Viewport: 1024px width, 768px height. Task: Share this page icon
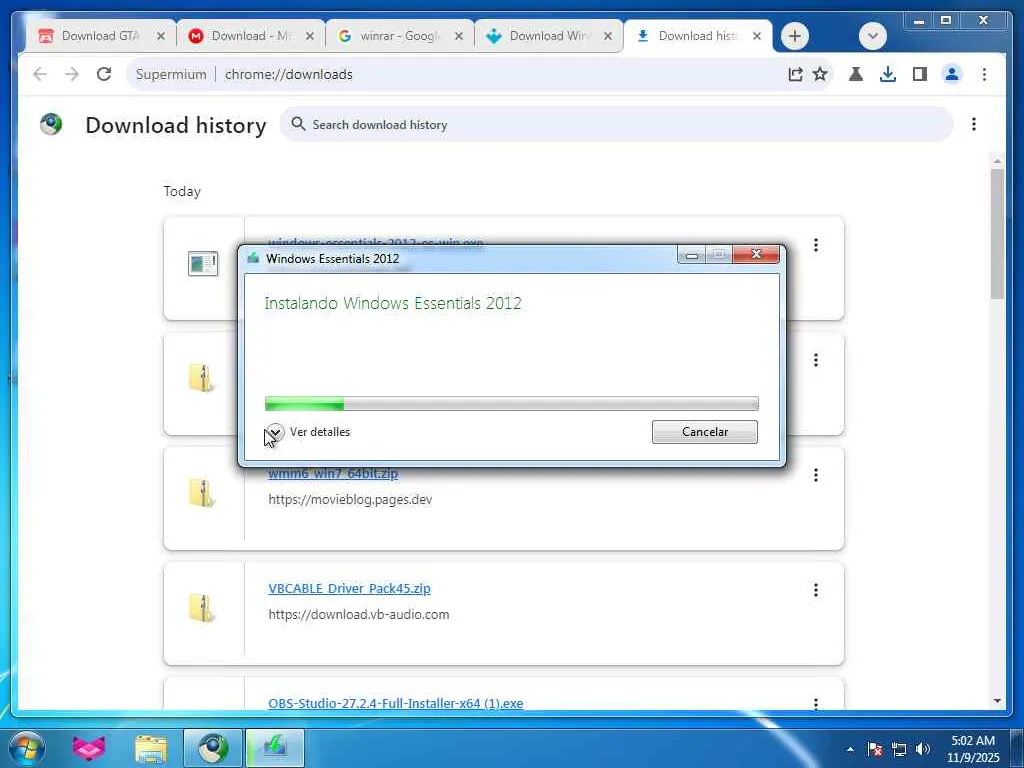click(795, 74)
